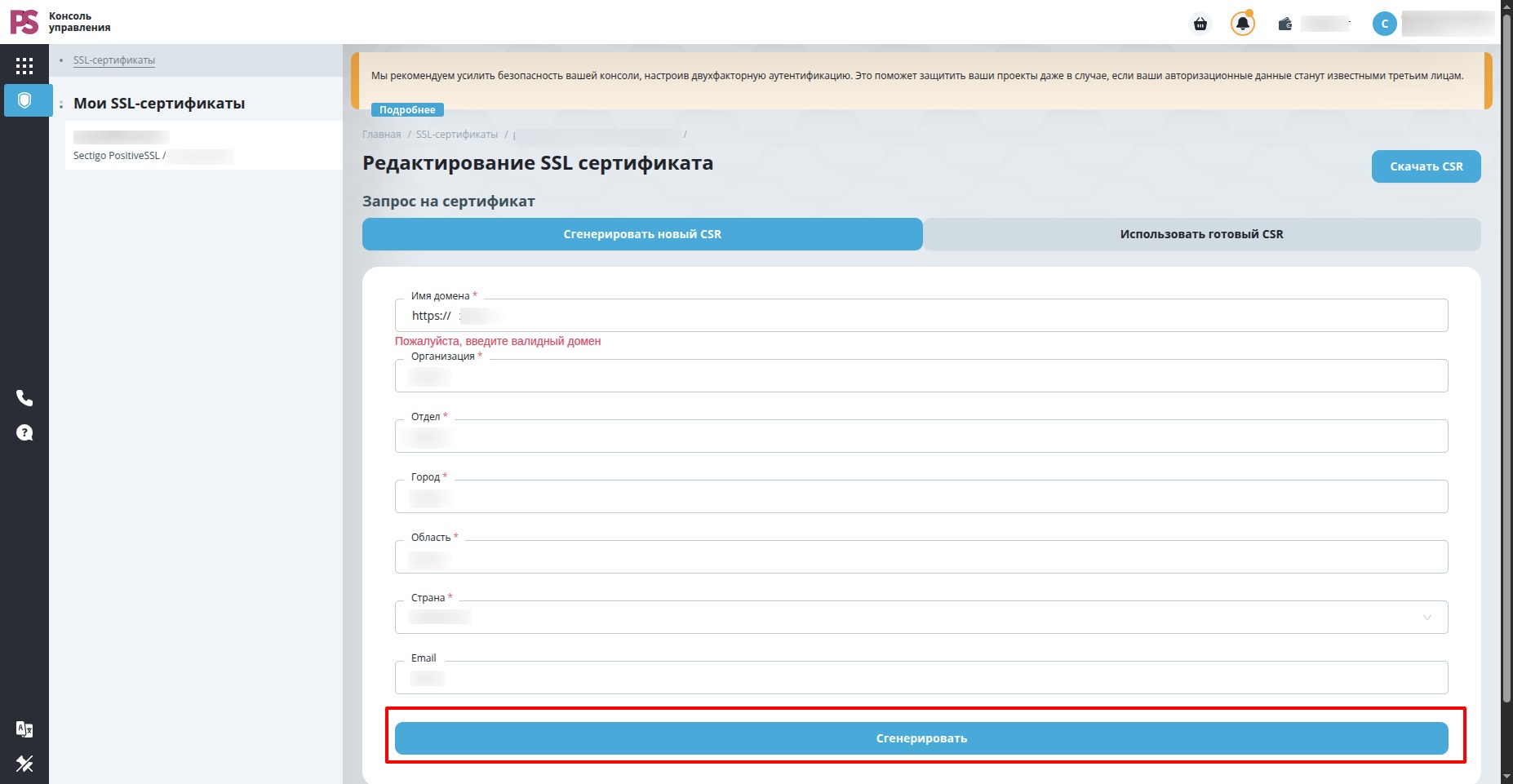
Task: Click the Скачать CSR button
Action: pyautogui.click(x=1426, y=166)
